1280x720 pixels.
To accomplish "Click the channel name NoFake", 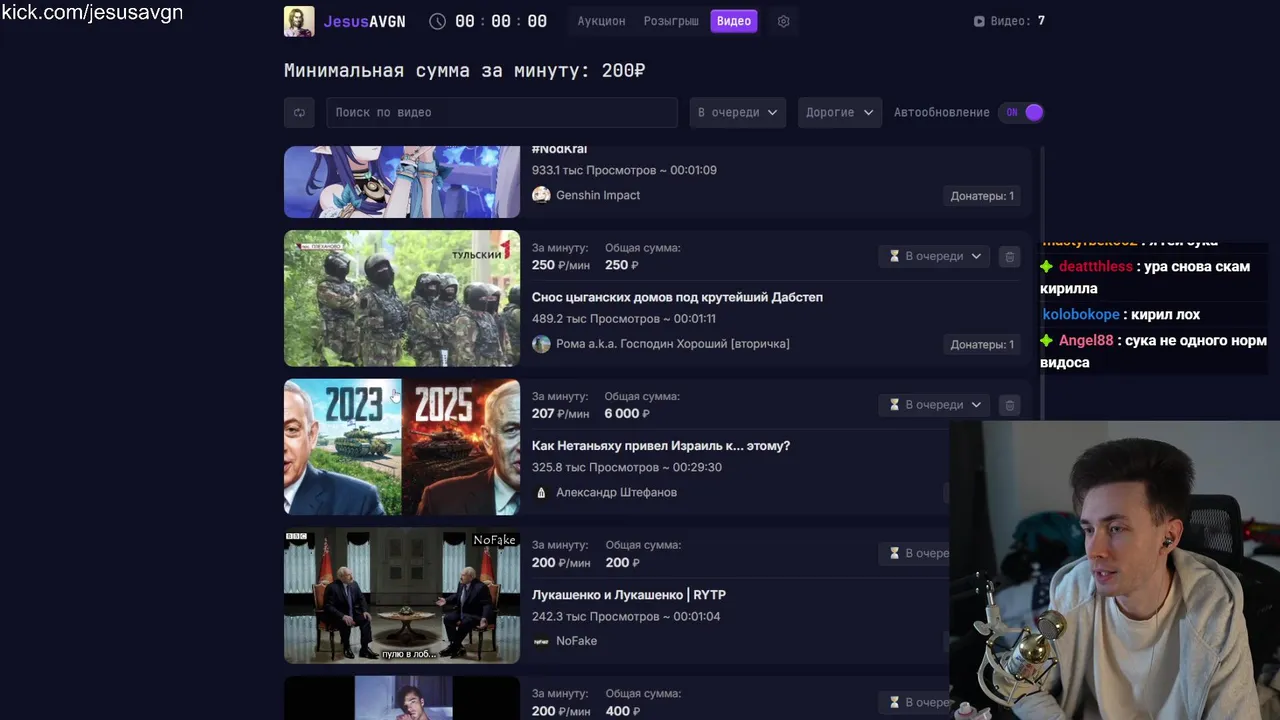I will (x=576, y=641).
